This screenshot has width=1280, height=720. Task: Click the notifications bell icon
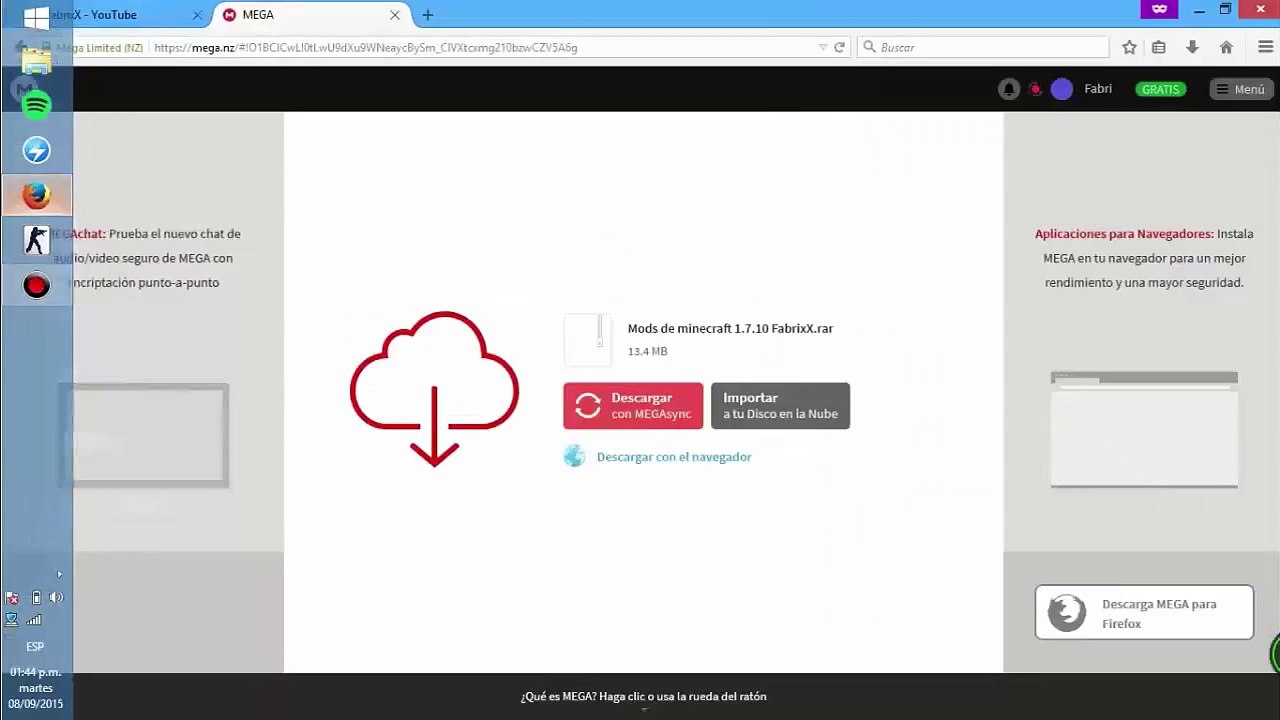pyautogui.click(x=1009, y=89)
